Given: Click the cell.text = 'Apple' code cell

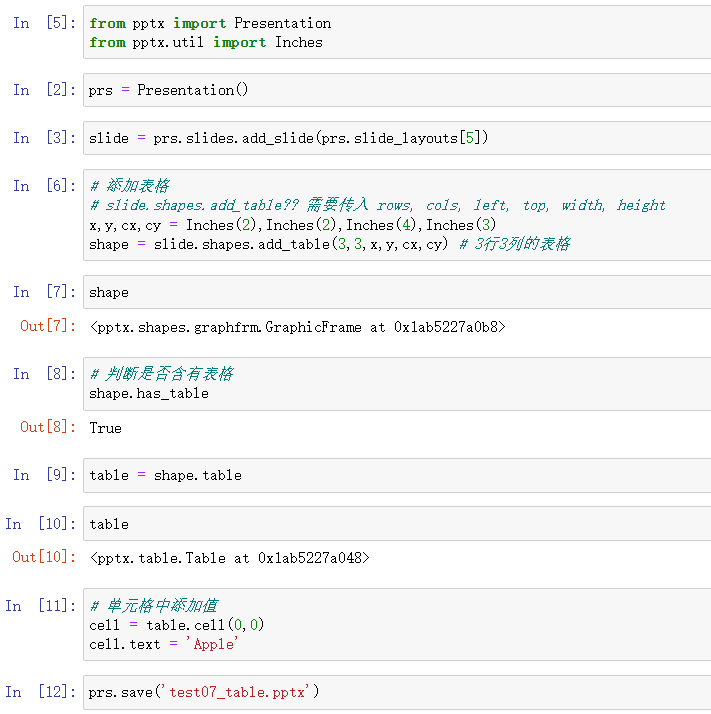Looking at the screenshot, I should coord(397,625).
